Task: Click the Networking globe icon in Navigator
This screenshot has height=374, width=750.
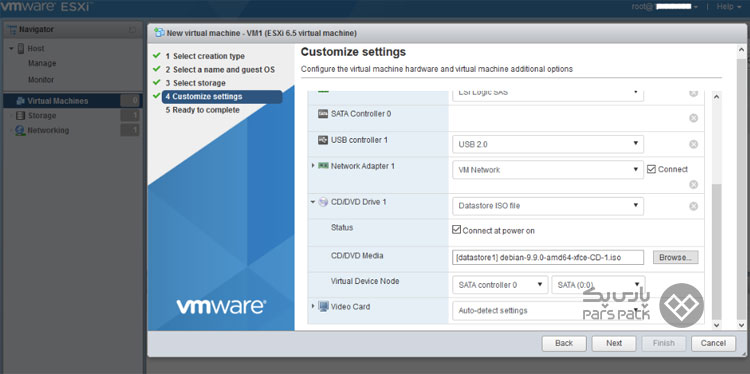Action: tap(20, 131)
